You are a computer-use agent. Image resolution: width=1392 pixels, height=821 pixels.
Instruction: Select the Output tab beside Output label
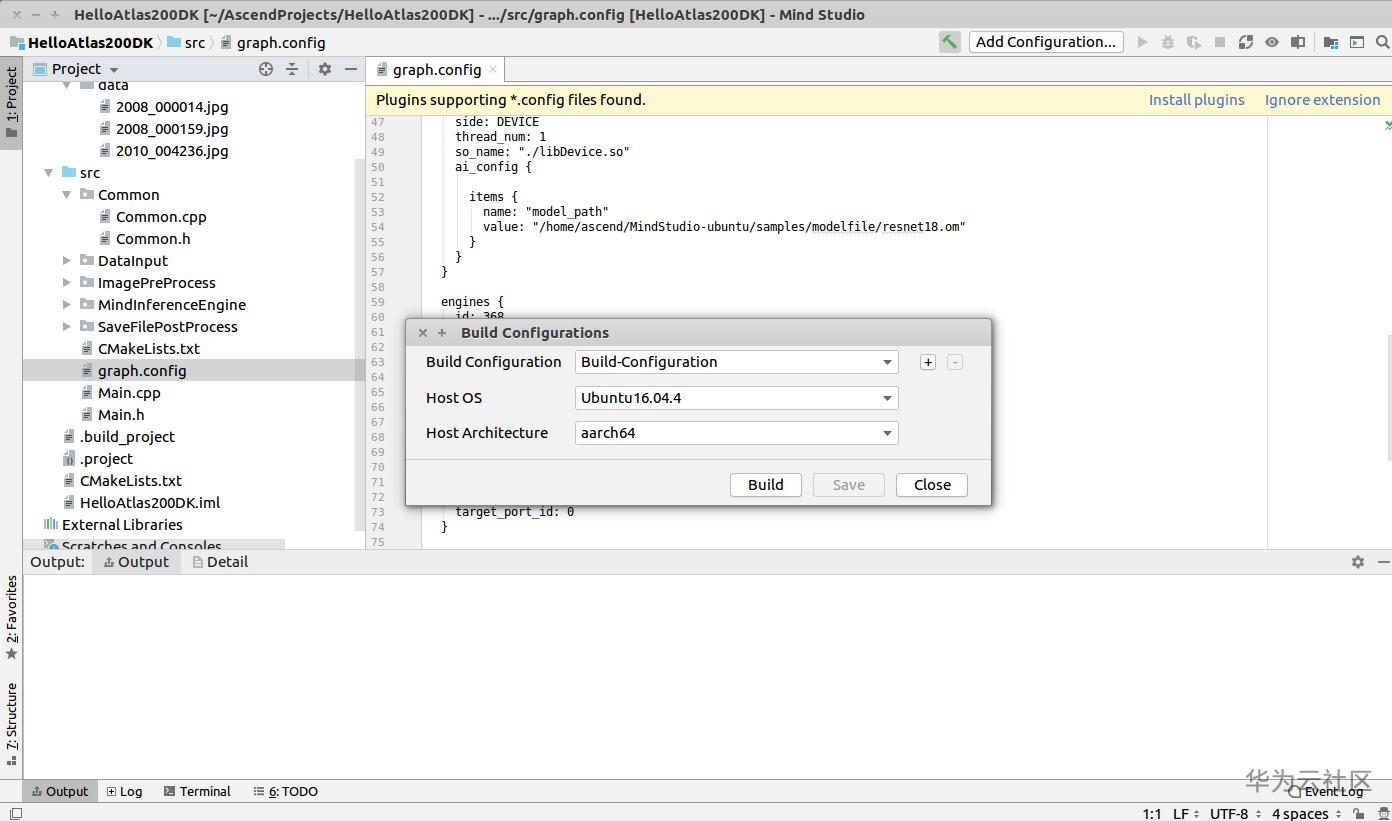click(136, 562)
